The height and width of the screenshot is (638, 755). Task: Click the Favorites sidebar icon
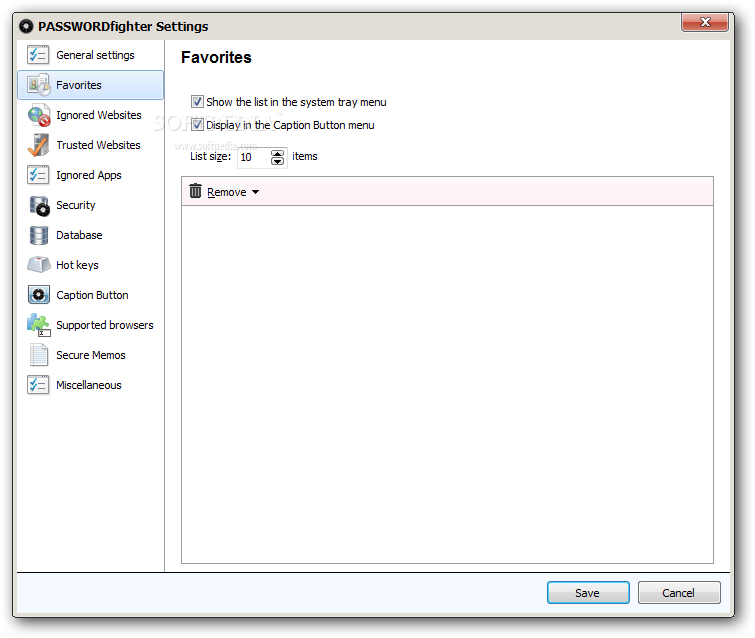tap(39, 85)
